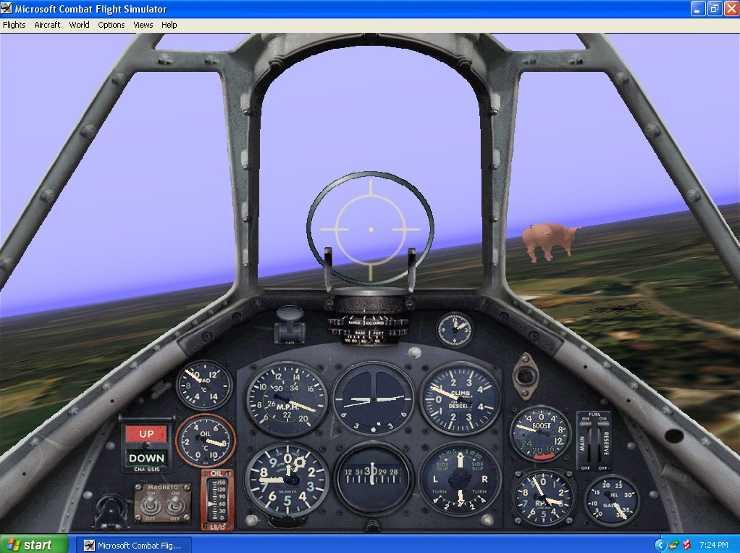Open the Views menu
This screenshot has height=553, width=740.
tap(143, 25)
